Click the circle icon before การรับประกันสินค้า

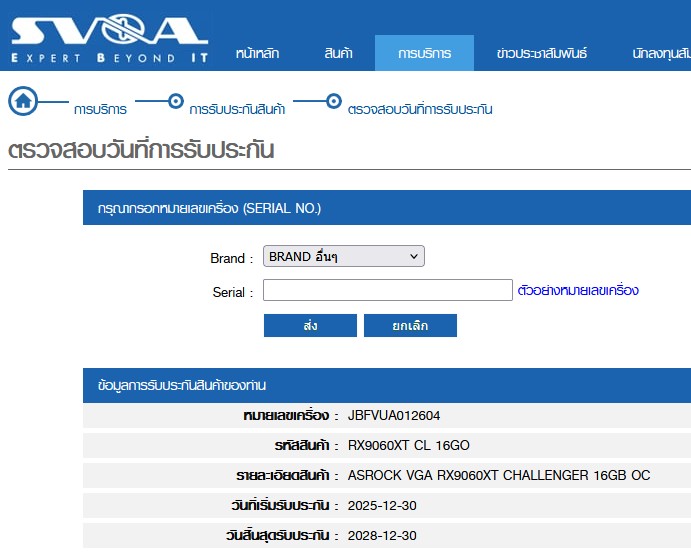pyautogui.click(x=176, y=101)
